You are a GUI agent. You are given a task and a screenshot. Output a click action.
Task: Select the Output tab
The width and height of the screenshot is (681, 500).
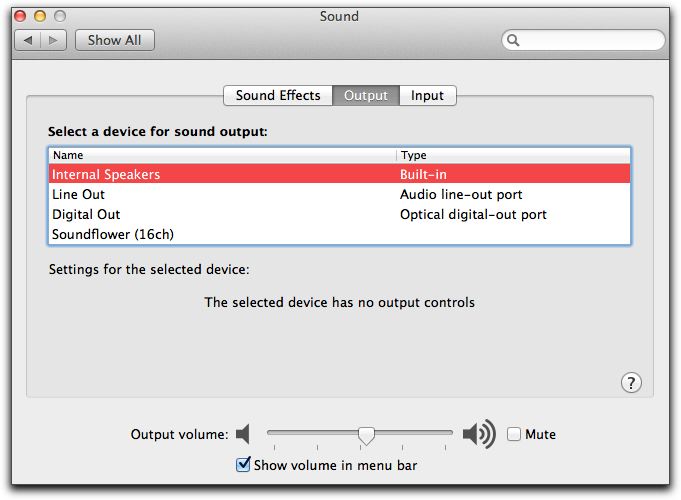[x=366, y=96]
